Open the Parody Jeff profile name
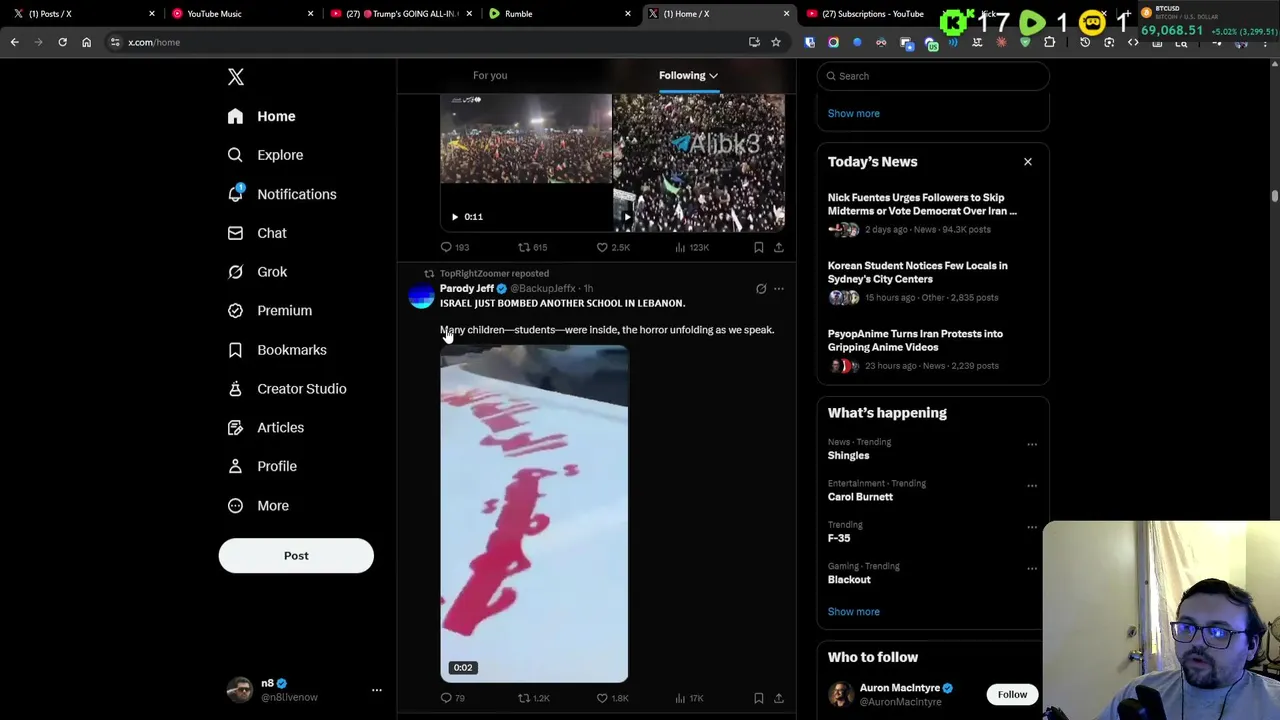Image resolution: width=1280 pixels, height=720 pixels. pos(467,288)
